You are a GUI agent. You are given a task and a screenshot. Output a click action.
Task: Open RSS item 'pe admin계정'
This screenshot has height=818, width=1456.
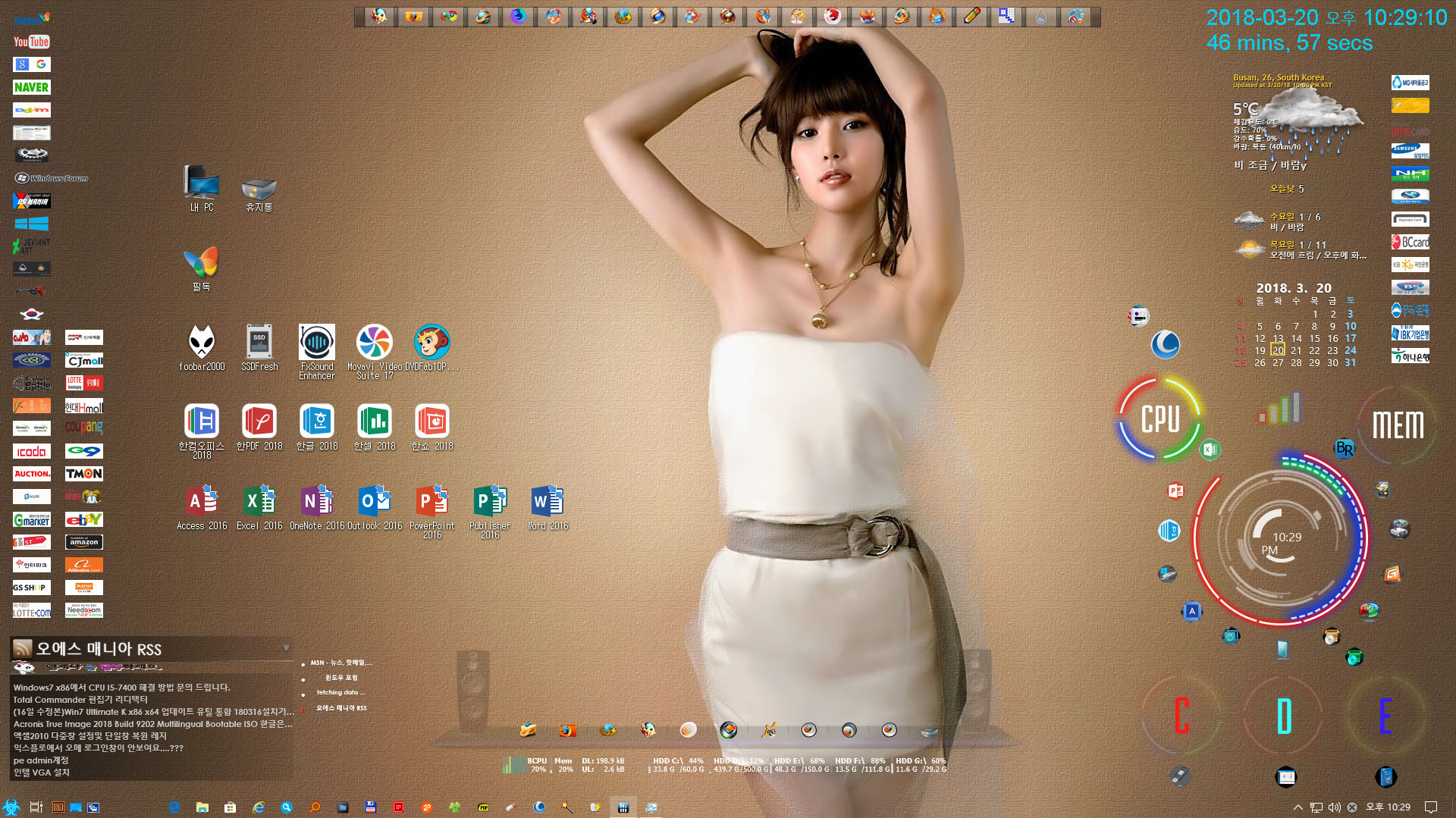click(41, 760)
